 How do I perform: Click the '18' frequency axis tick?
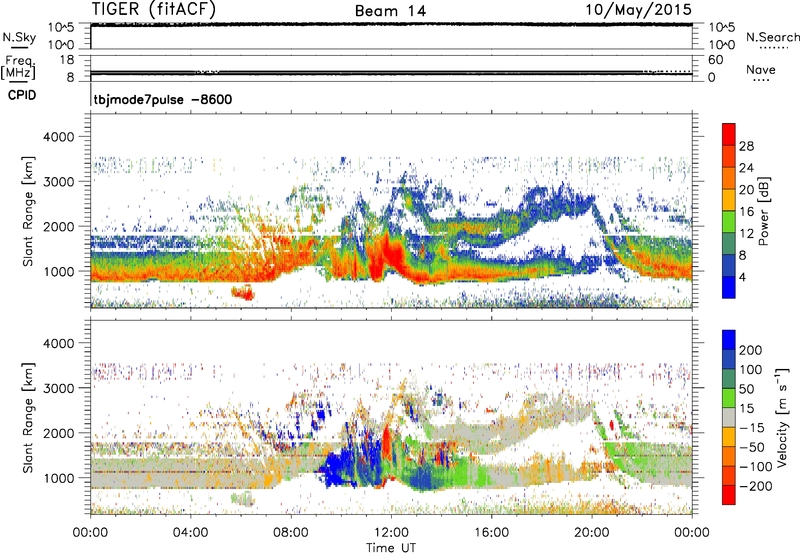[x=67, y=60]
